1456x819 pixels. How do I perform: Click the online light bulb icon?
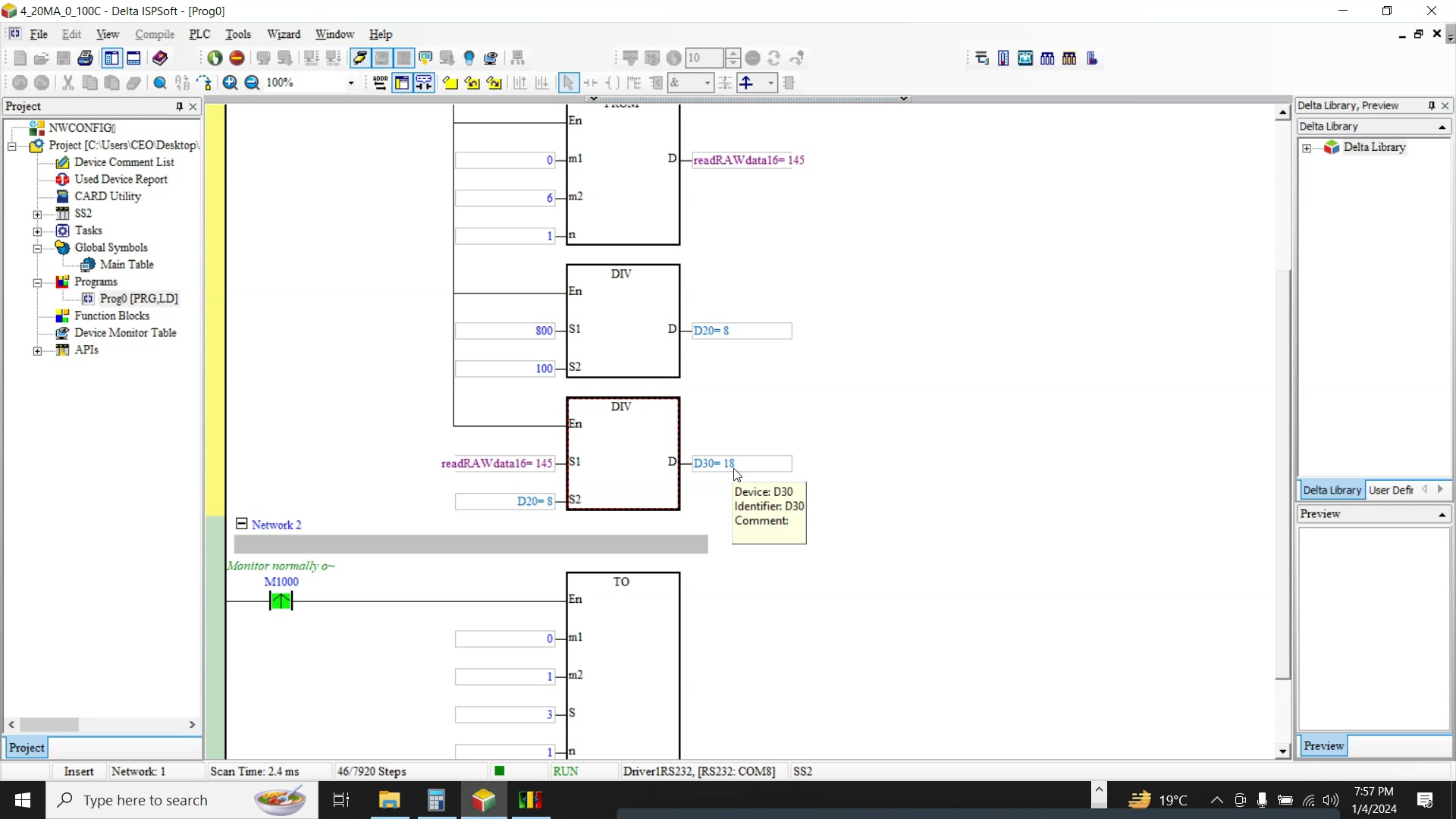pos(469,58)
